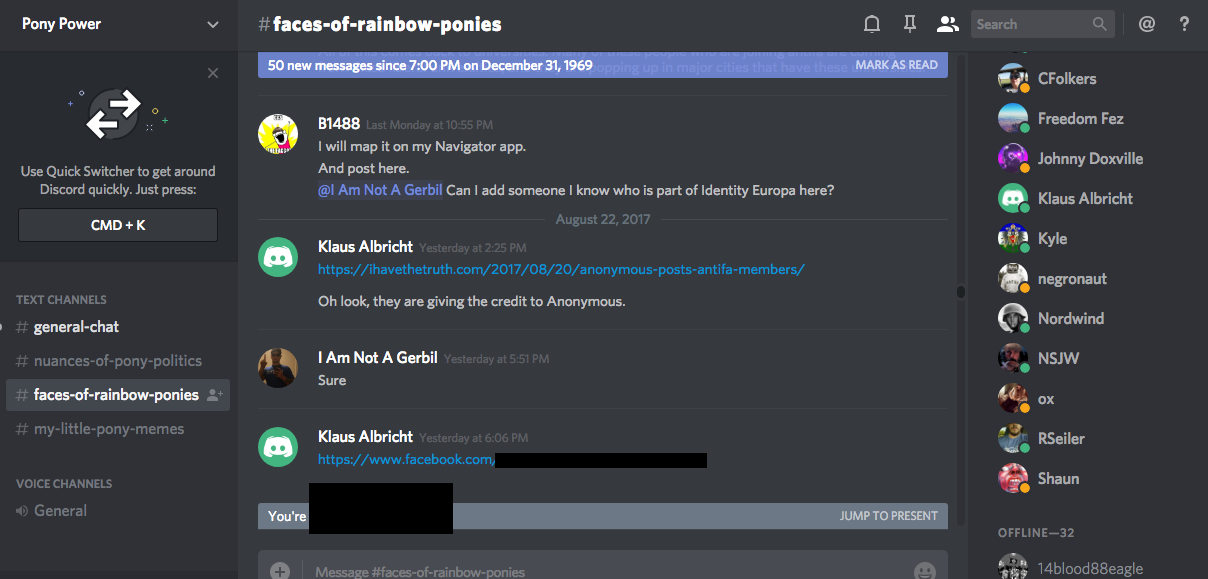
Task: Open the ihavethetruth.com article link
Action: coord(561,269)
